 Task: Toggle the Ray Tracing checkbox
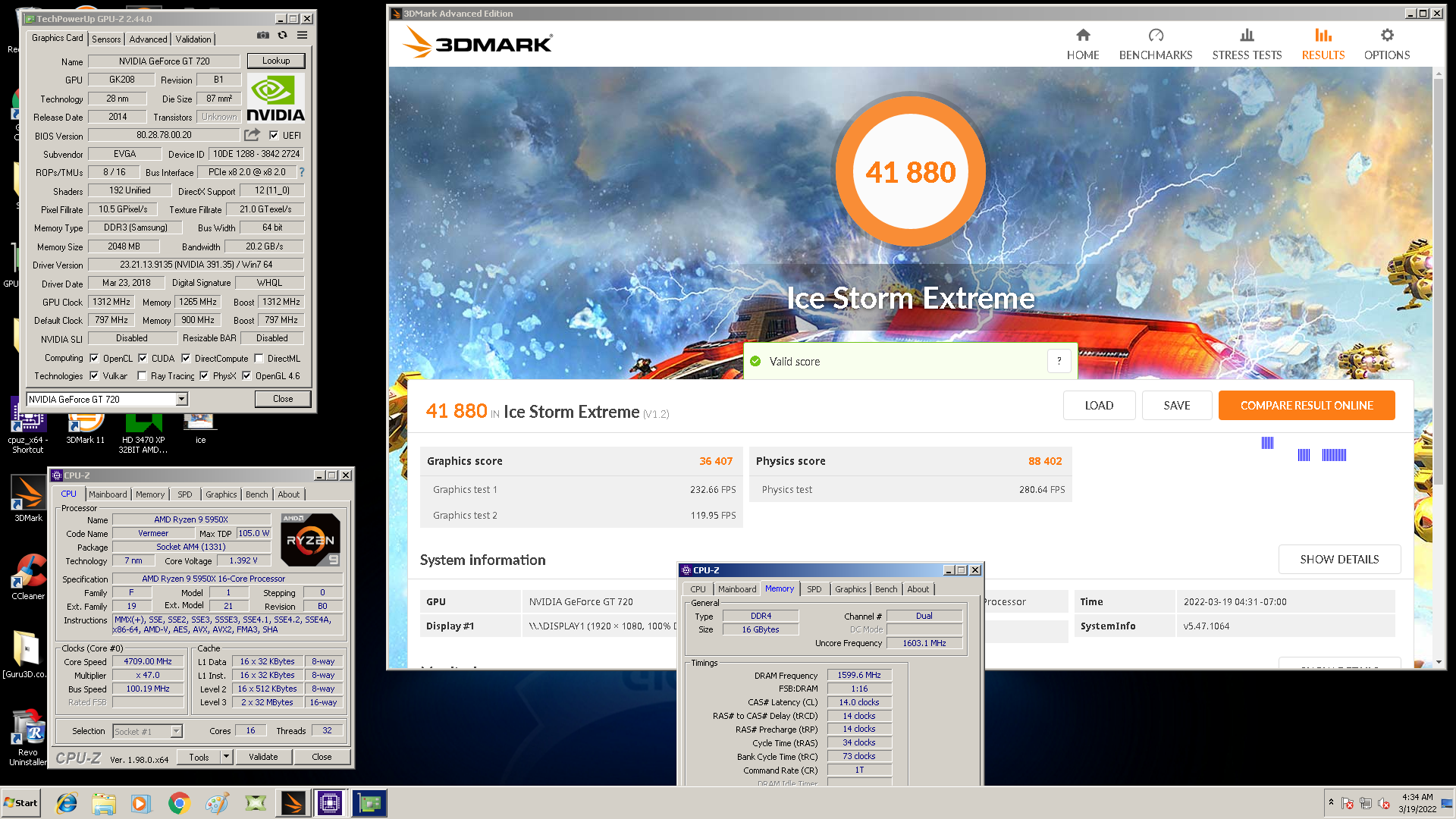point(142,376)
